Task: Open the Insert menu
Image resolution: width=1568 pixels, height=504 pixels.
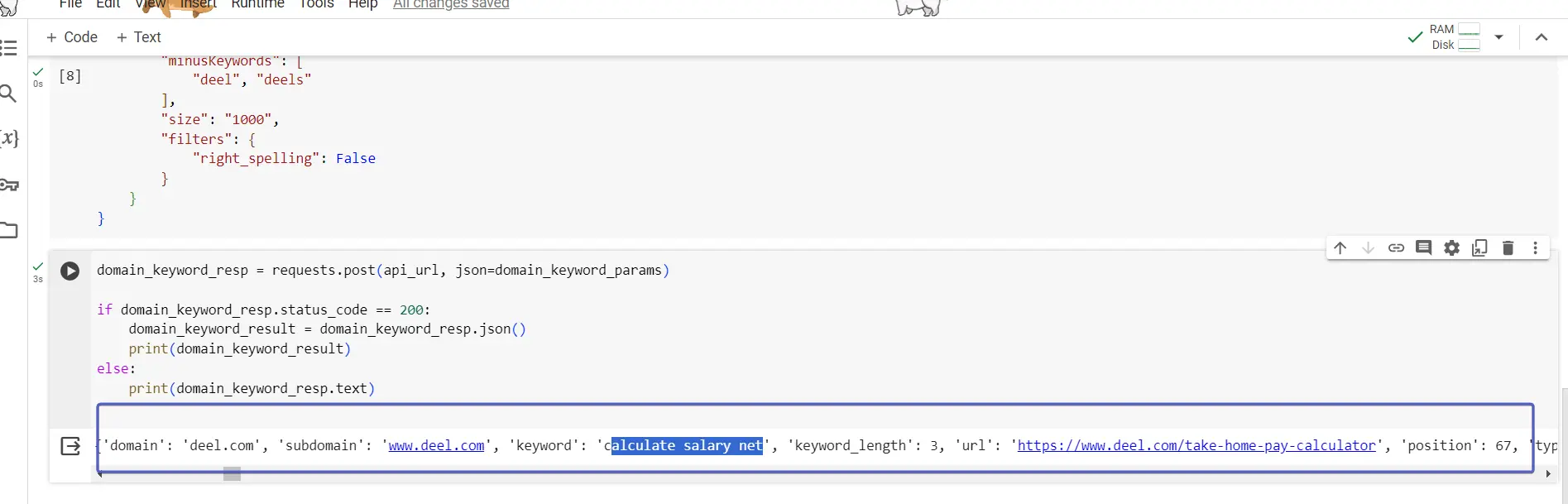Action: [198, 4]
